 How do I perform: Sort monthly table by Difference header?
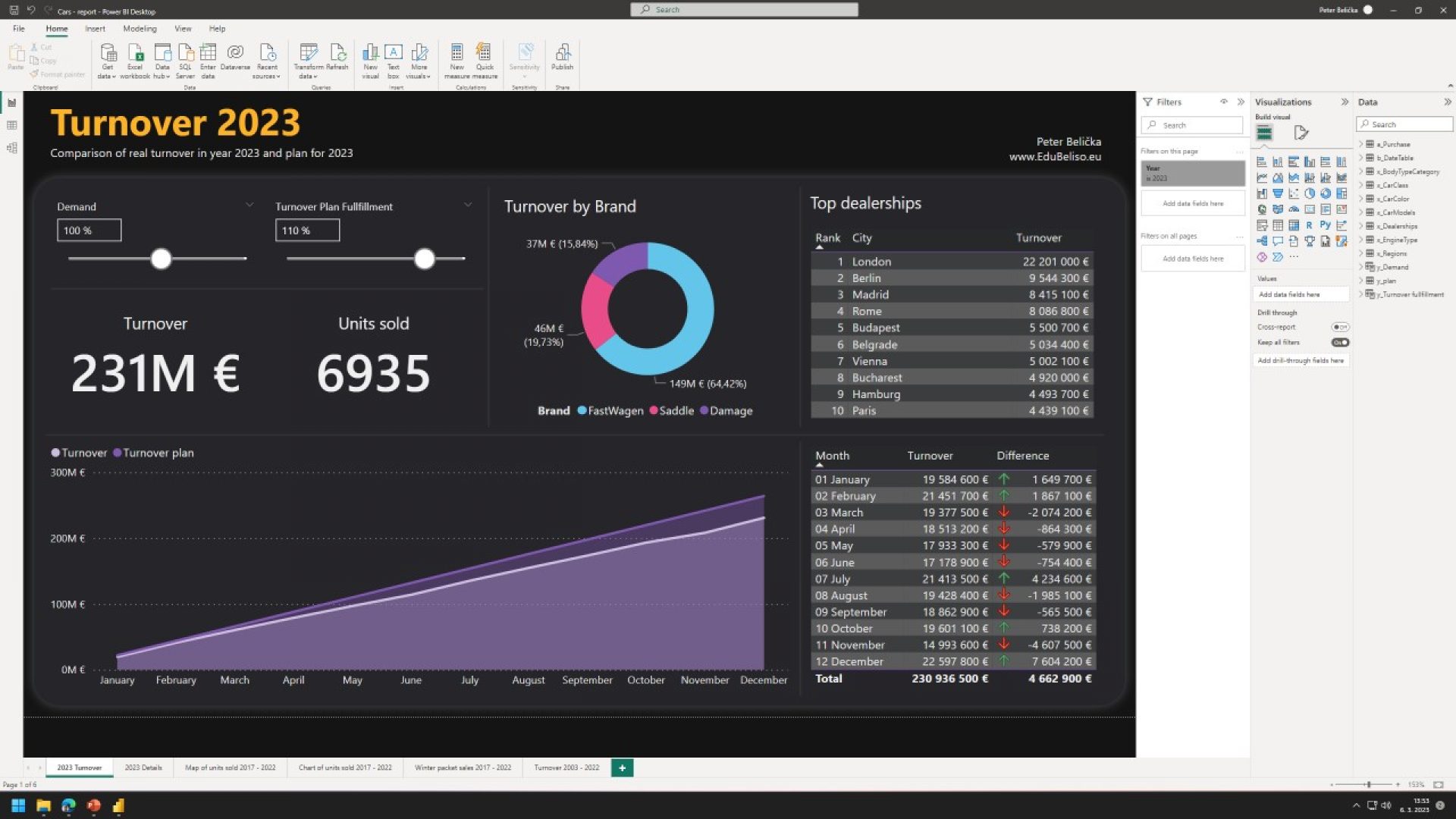(x=1022, y=456)
